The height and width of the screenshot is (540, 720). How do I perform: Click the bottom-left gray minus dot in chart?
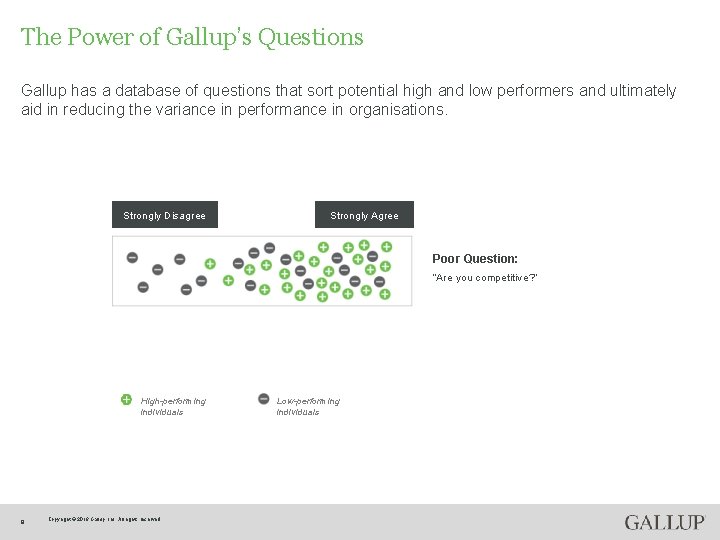point(143,287)
